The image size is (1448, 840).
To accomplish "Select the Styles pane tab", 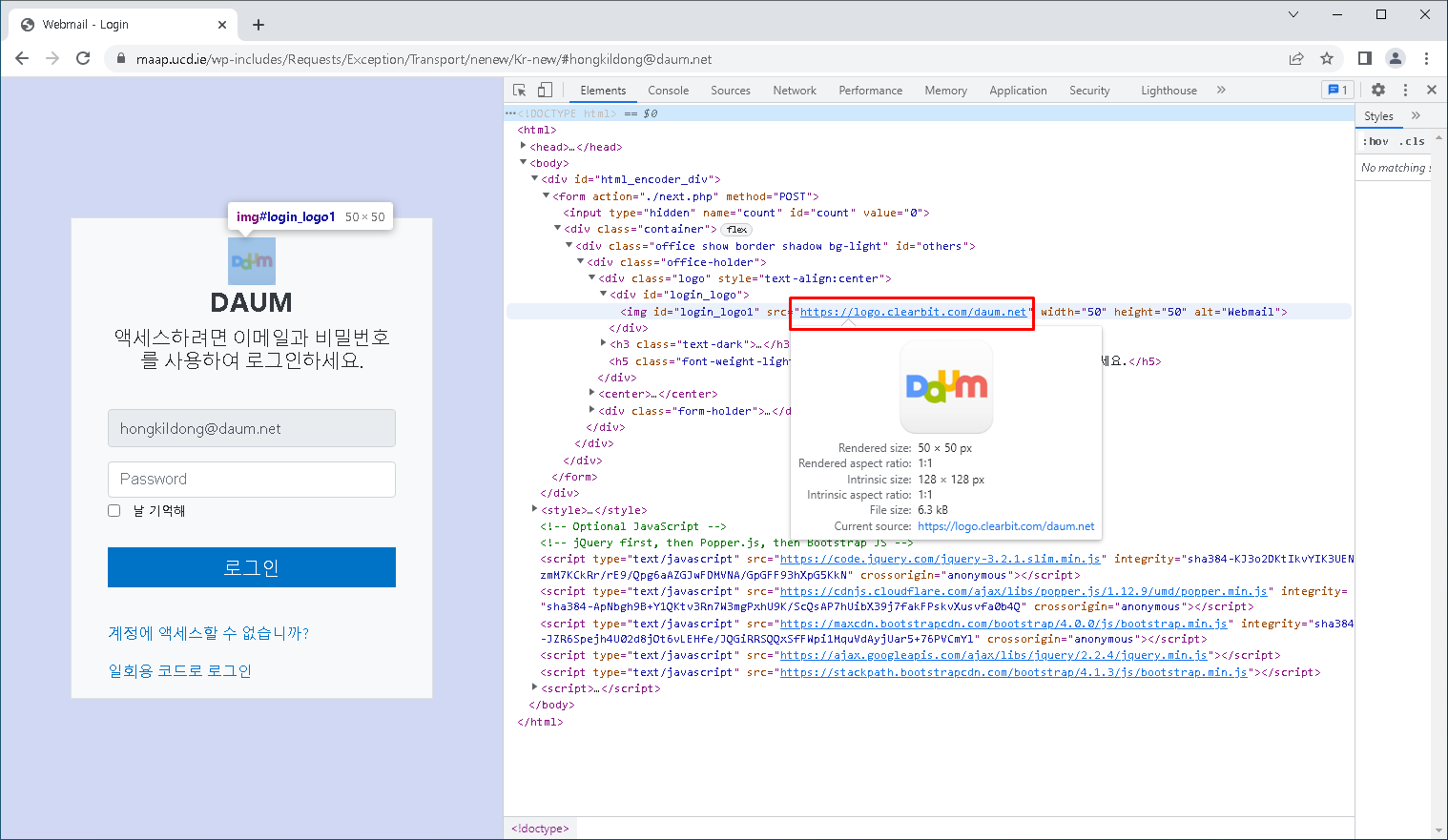I will tap(1378, 116).
